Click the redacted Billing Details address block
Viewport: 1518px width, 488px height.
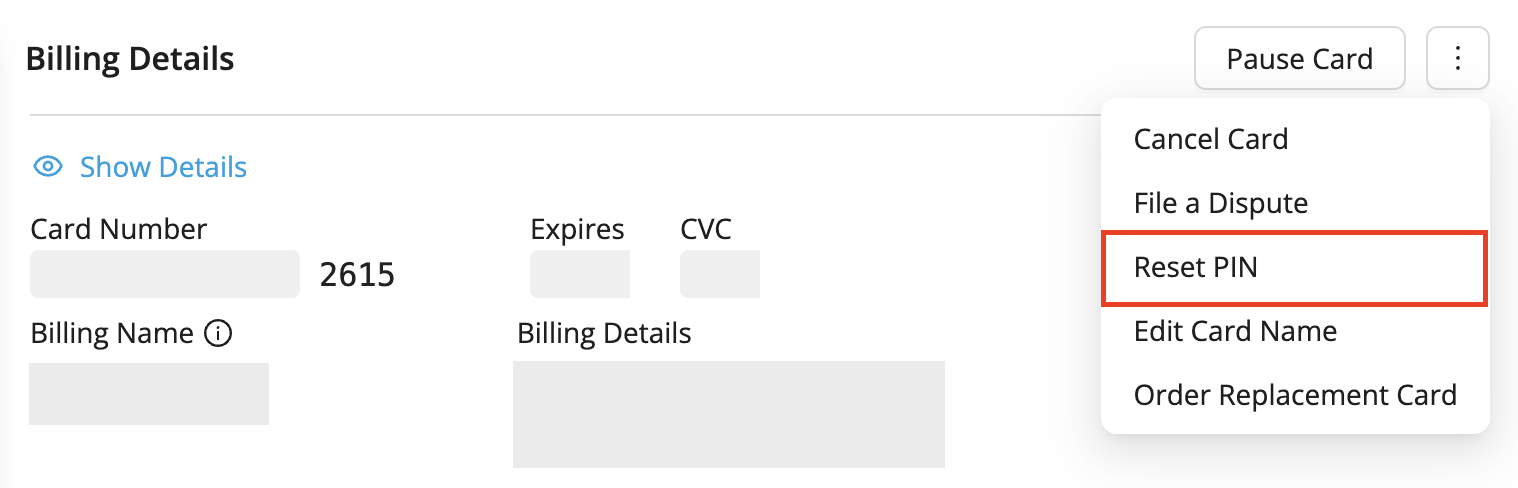click(x=729, y=414)
